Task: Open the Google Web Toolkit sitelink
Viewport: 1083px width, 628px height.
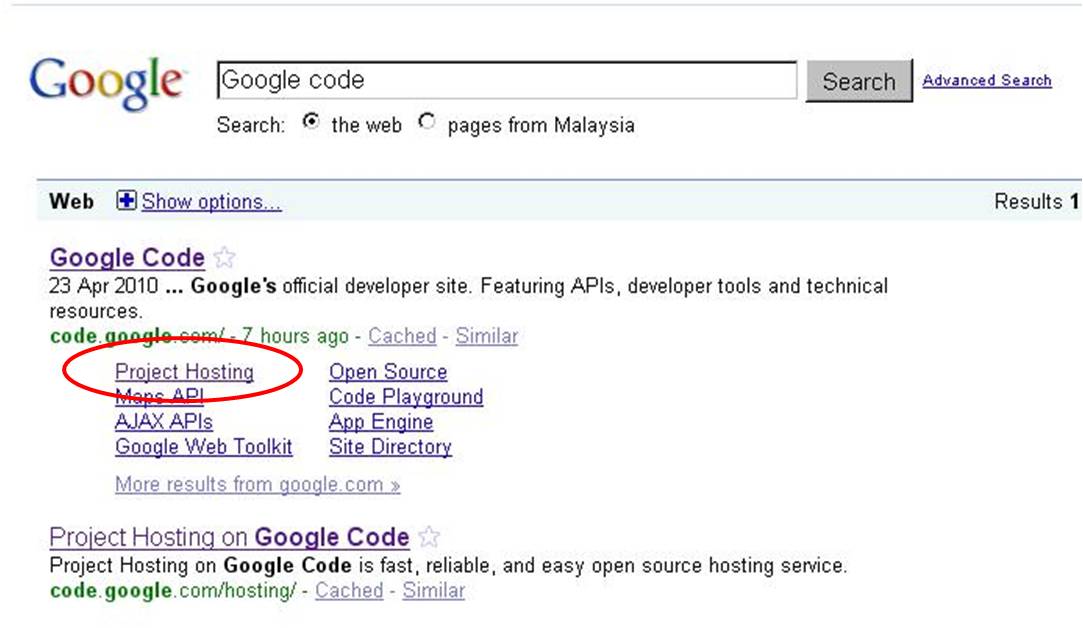Action: pyautogui.click(x=204, y=446)
